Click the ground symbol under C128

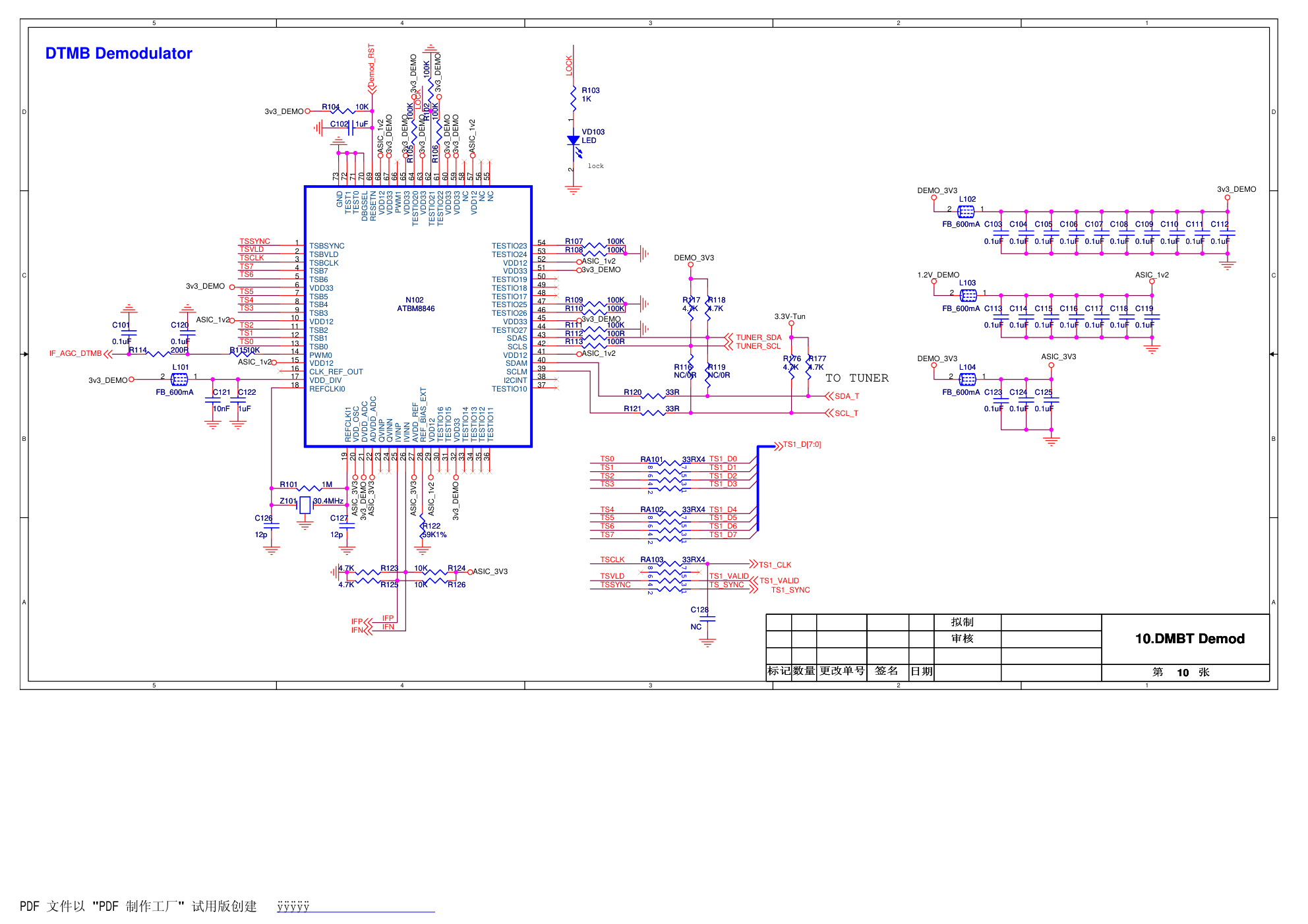click(707, 643)
